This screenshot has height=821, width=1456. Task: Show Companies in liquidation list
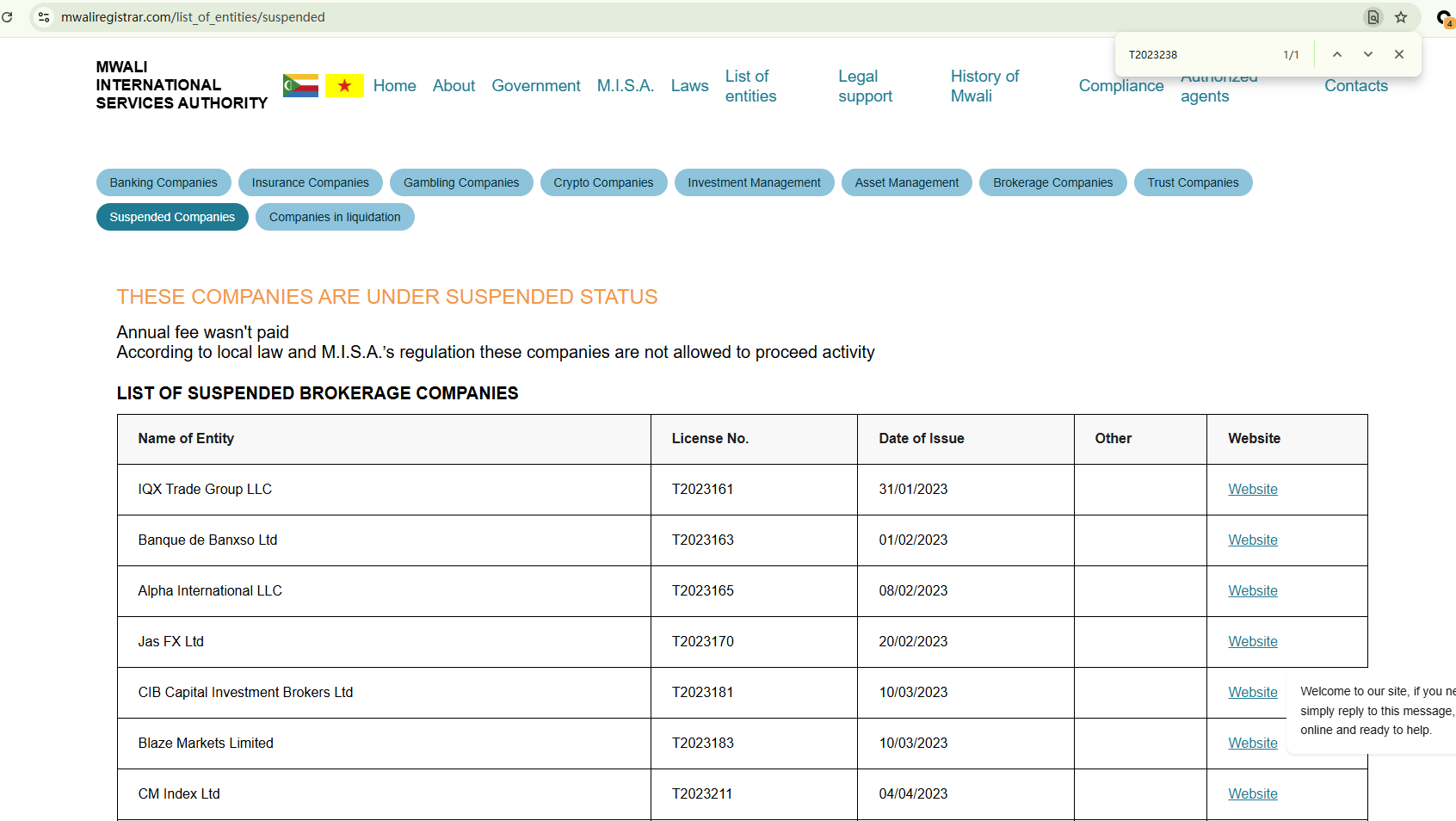[335, 217]
